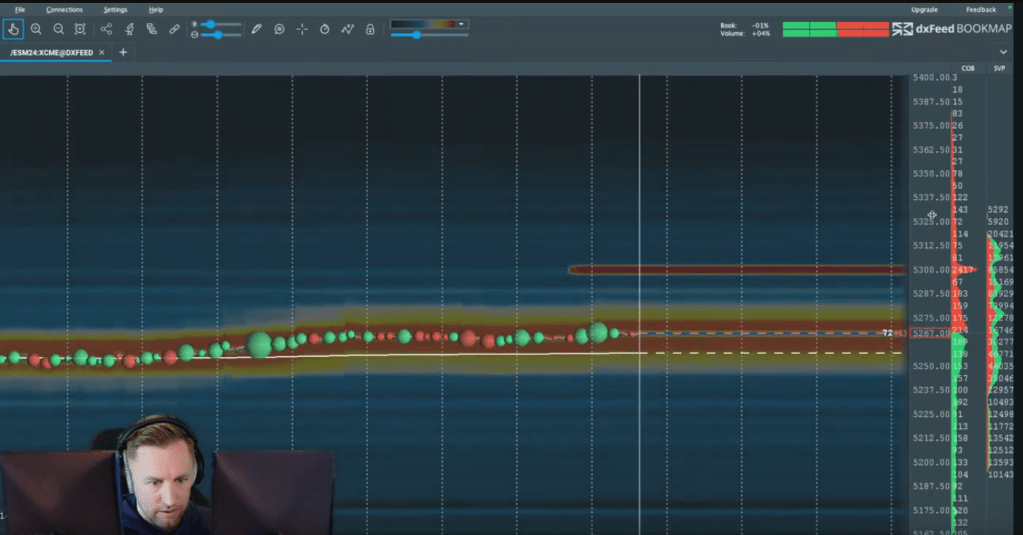Click the stopwatch timer icon

(x=325, y=30)
